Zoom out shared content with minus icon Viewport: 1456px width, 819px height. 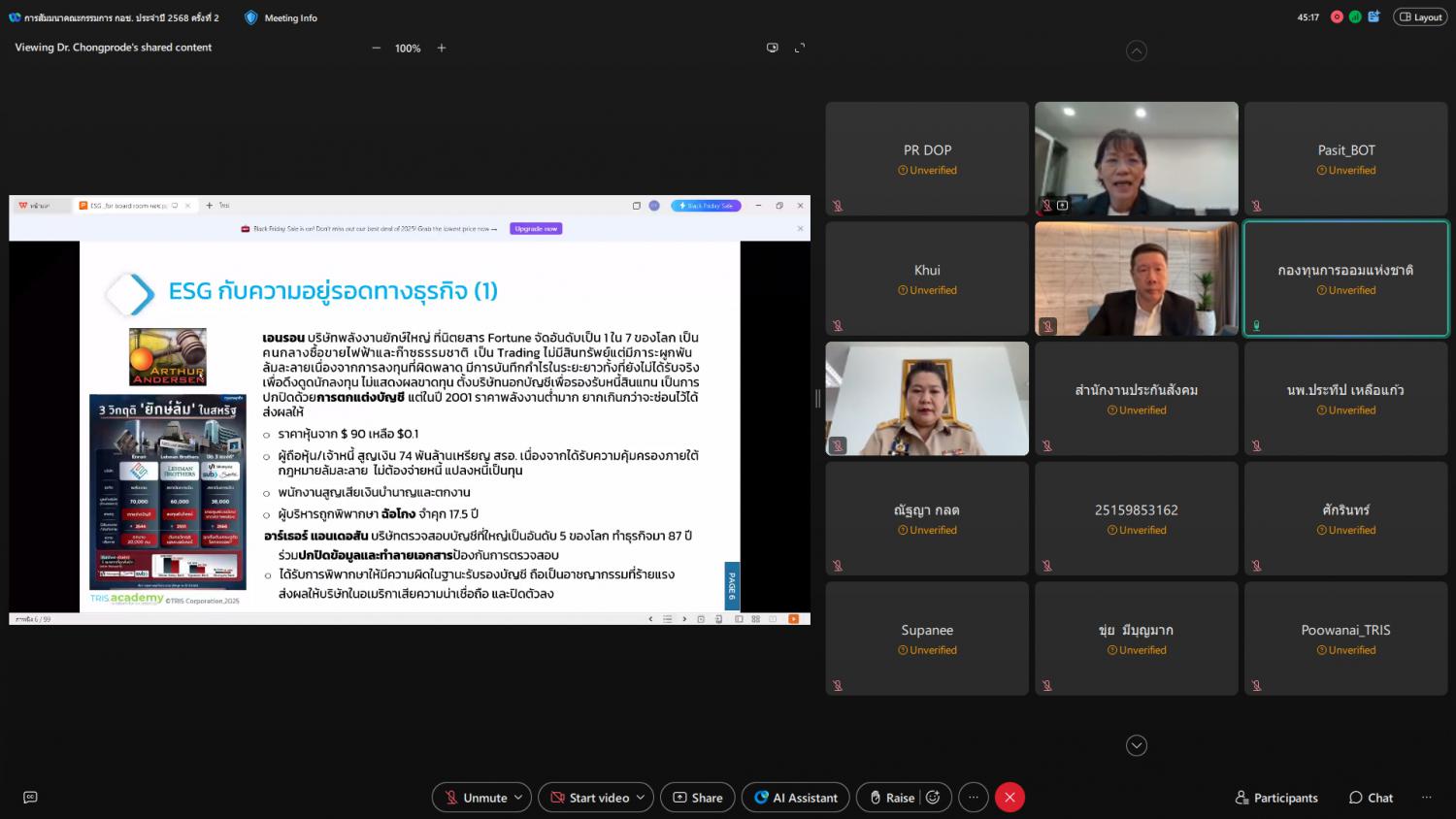tap(377, 48)
